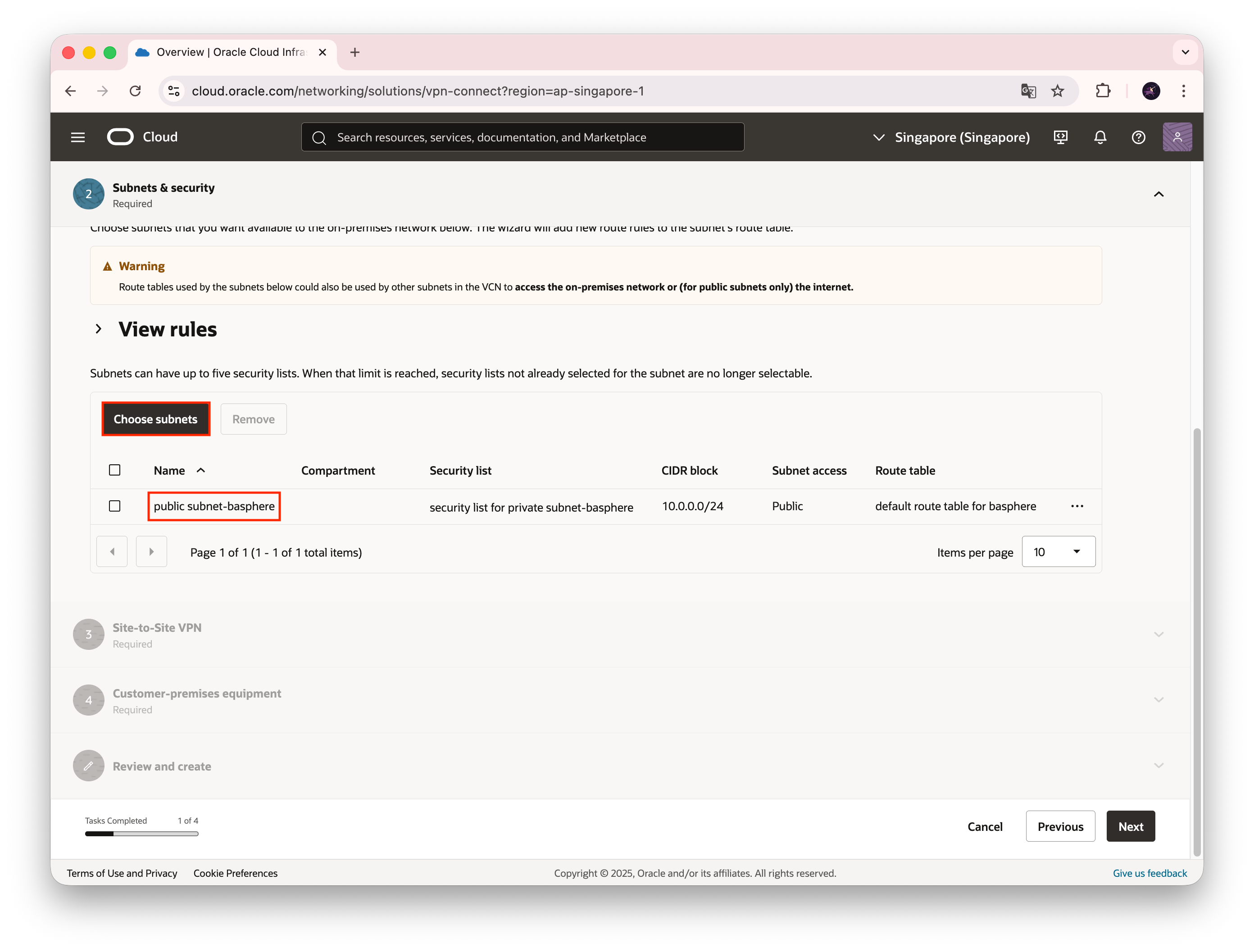Open the notifications bell
Viewport: 1254px width, 952px height.
point(1100,137)
